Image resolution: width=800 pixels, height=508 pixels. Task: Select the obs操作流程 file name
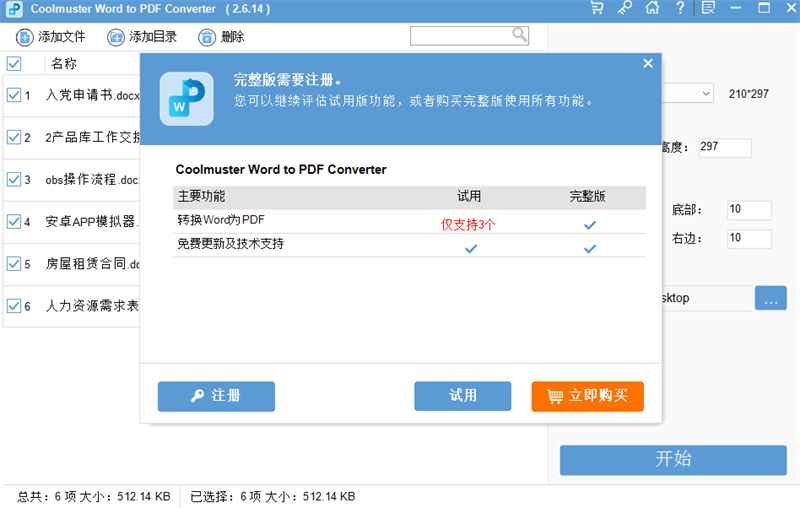click(x=92, y=180)
